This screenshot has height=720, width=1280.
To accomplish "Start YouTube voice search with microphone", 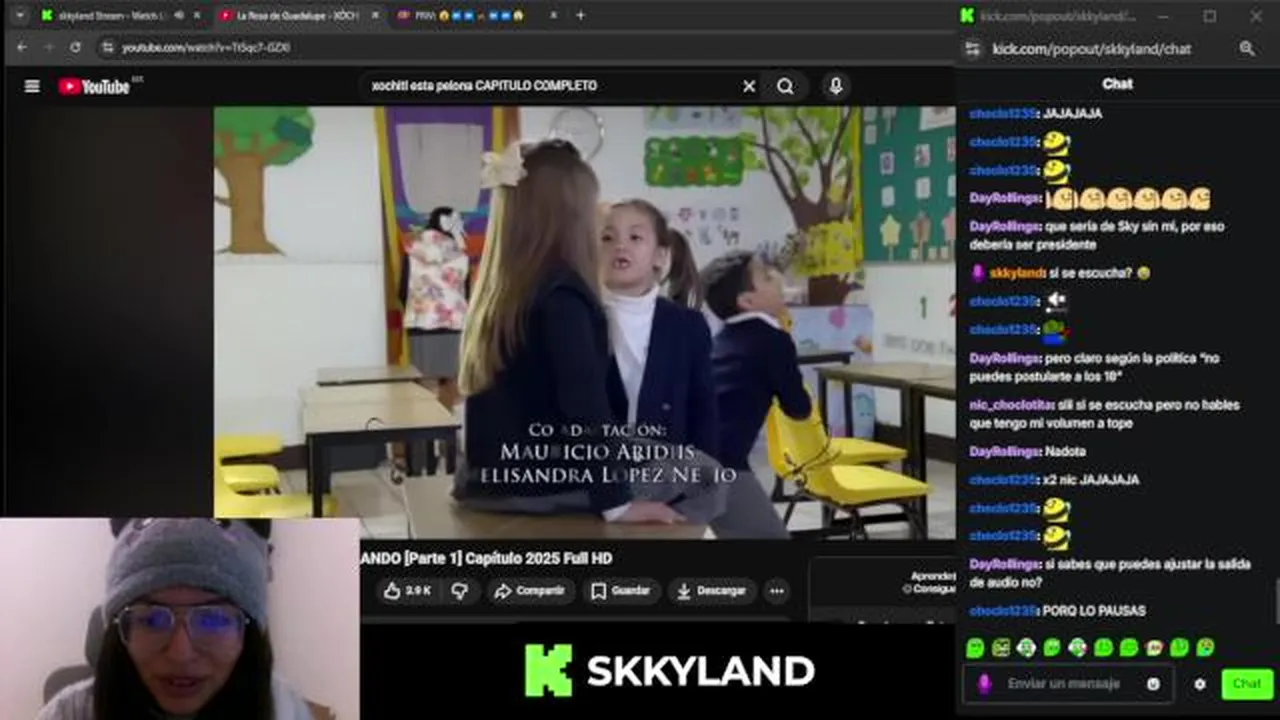I will click(x=835, y=86).
